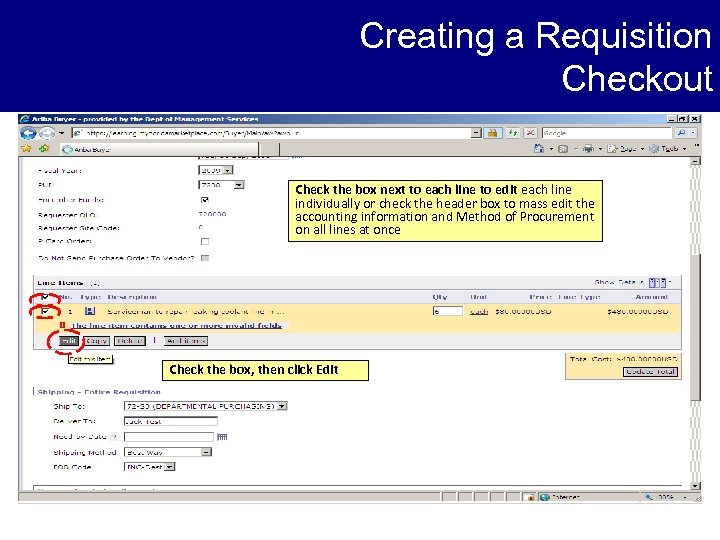Toggle checkbox for line item 1
Screen dimensions: 720x540
click(45, 312)
